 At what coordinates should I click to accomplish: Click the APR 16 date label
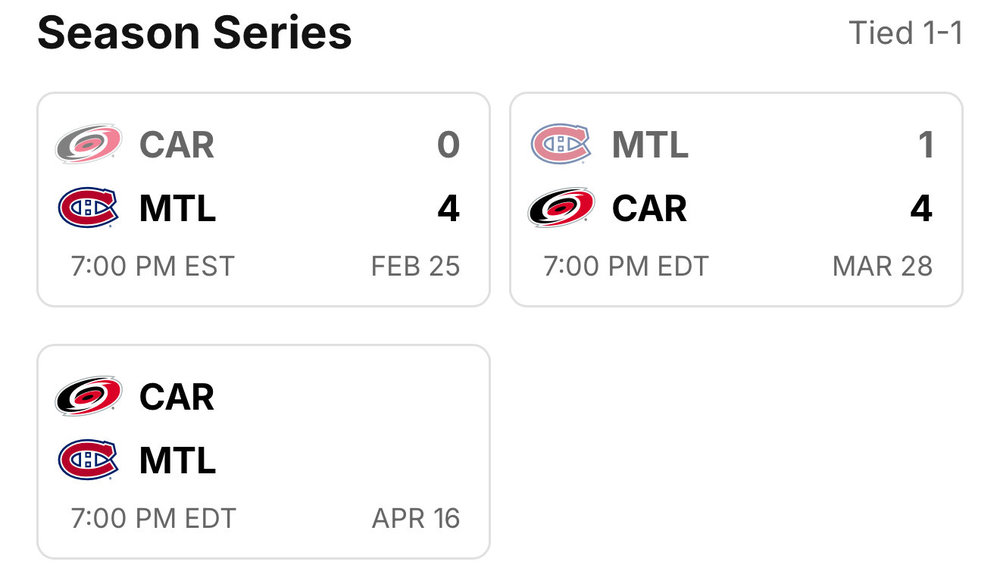click(416, 518)
